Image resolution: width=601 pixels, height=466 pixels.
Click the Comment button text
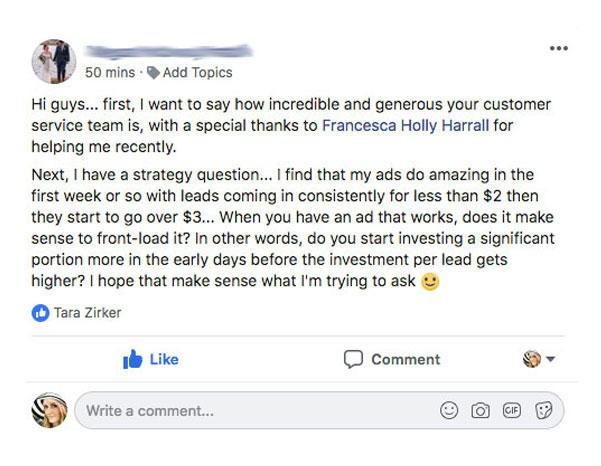(x=406, y=359)
